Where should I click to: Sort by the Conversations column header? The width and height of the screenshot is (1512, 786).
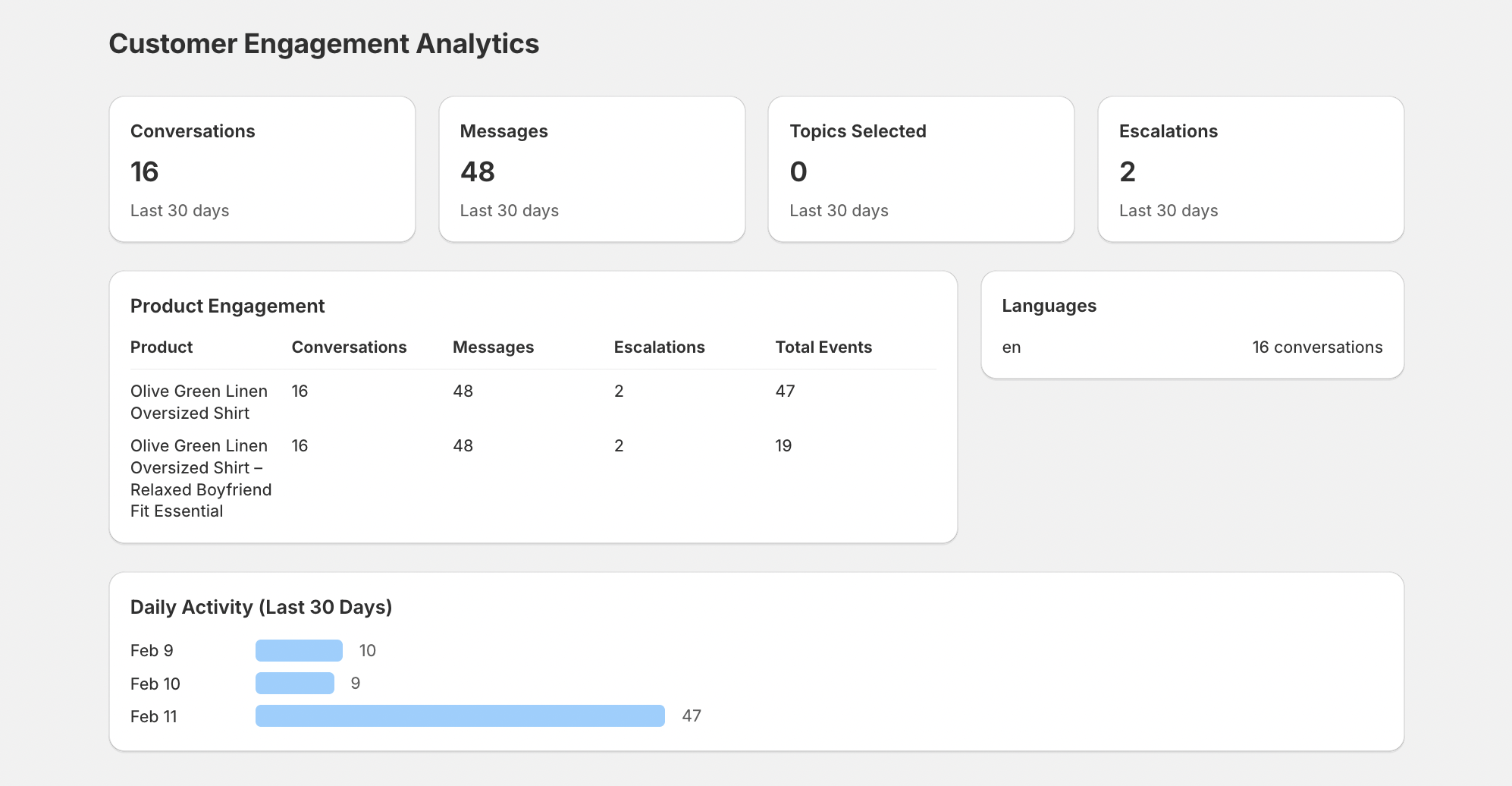point(348,347)
